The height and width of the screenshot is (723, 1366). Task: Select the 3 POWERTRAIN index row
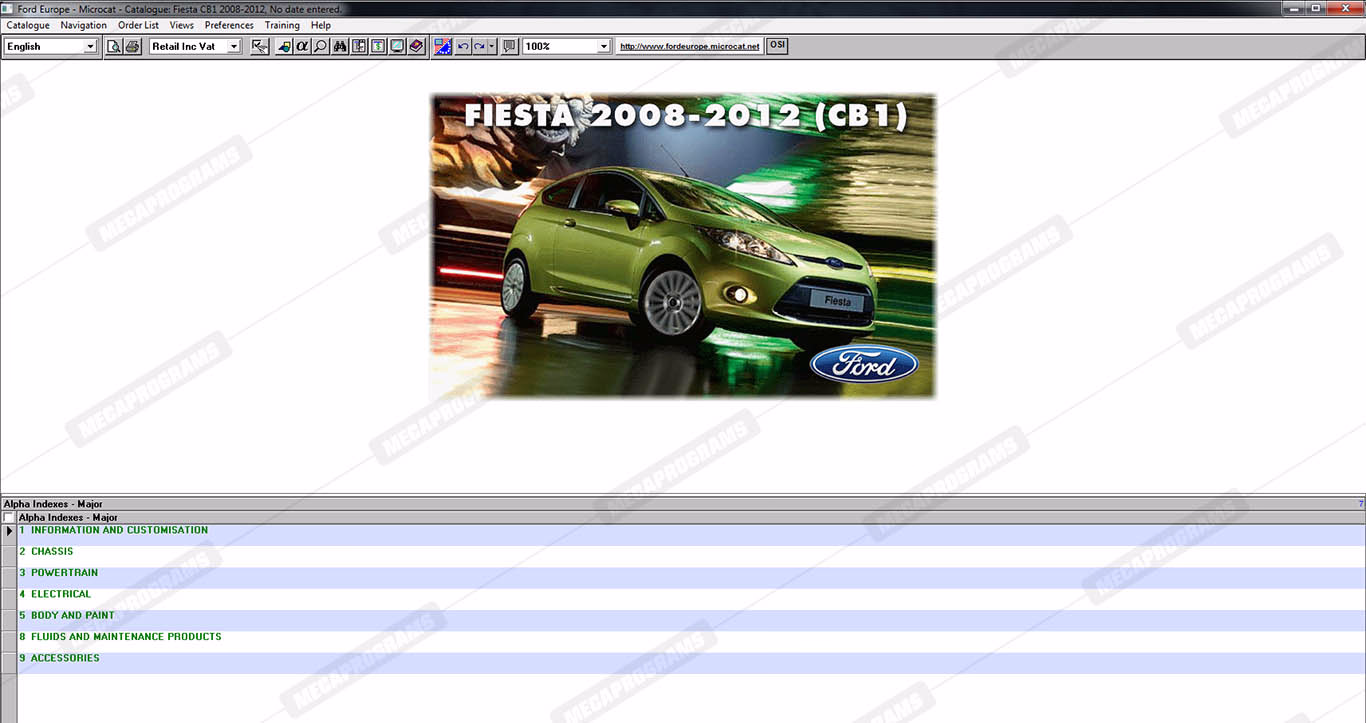coord(65,573)
